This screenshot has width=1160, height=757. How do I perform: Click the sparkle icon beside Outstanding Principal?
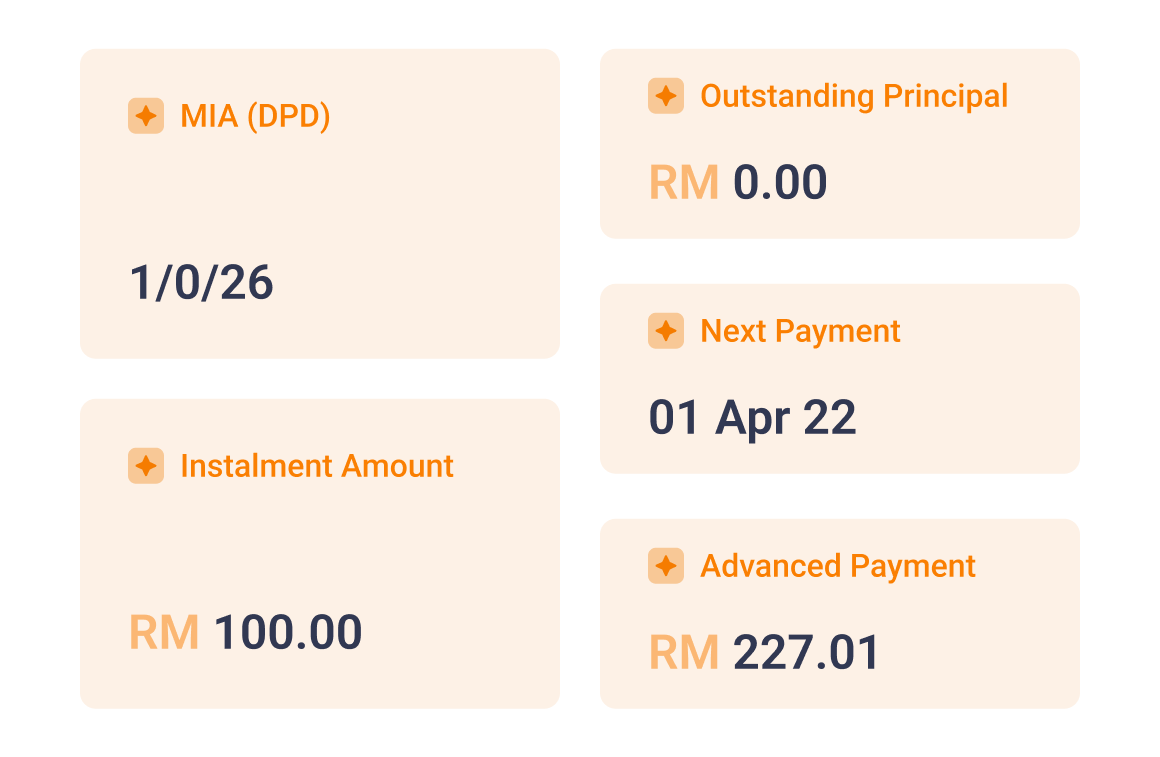pyautogui.click(x=666, y=96)
